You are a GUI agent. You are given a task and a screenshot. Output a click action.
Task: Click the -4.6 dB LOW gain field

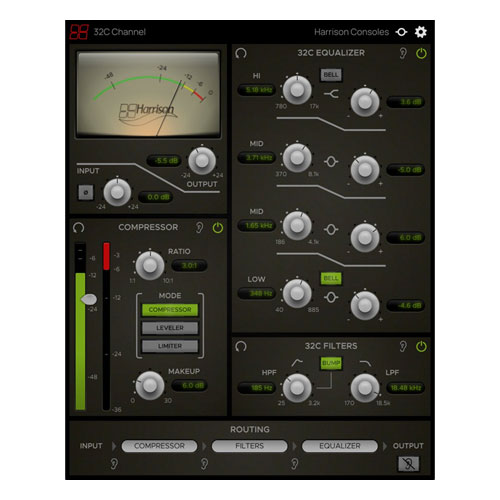click(406, 306)
